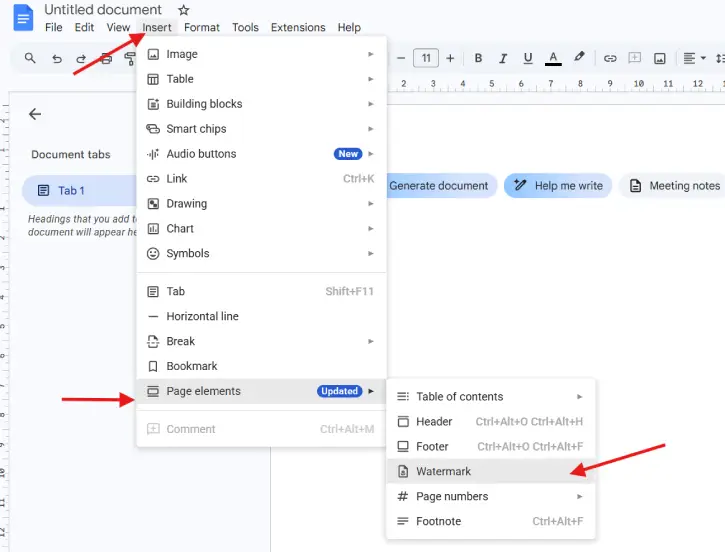Click the Help me write chip
725x552 pixels.
[x=558, y=186]
